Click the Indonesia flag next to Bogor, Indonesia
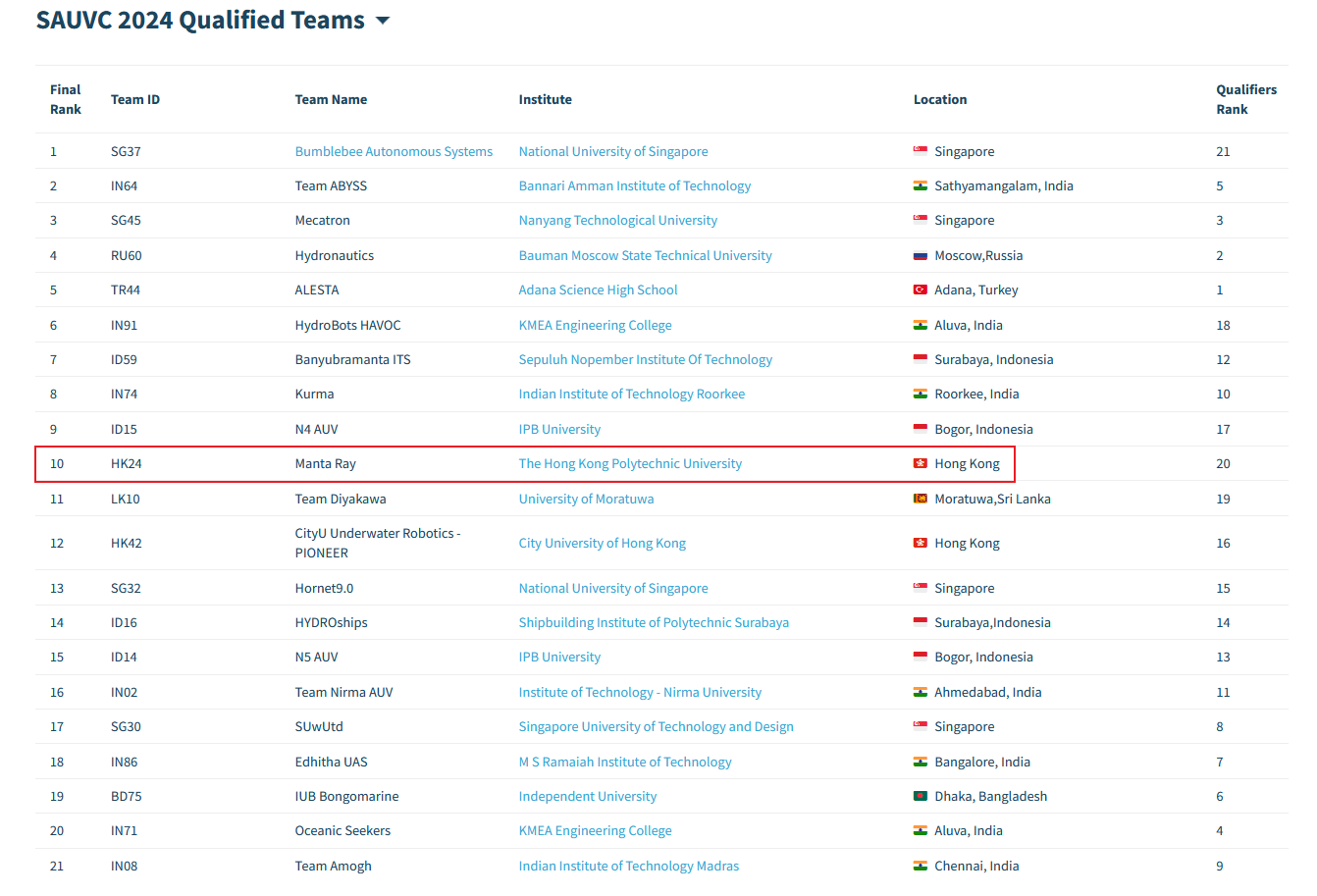 click(x=920, y=429)
